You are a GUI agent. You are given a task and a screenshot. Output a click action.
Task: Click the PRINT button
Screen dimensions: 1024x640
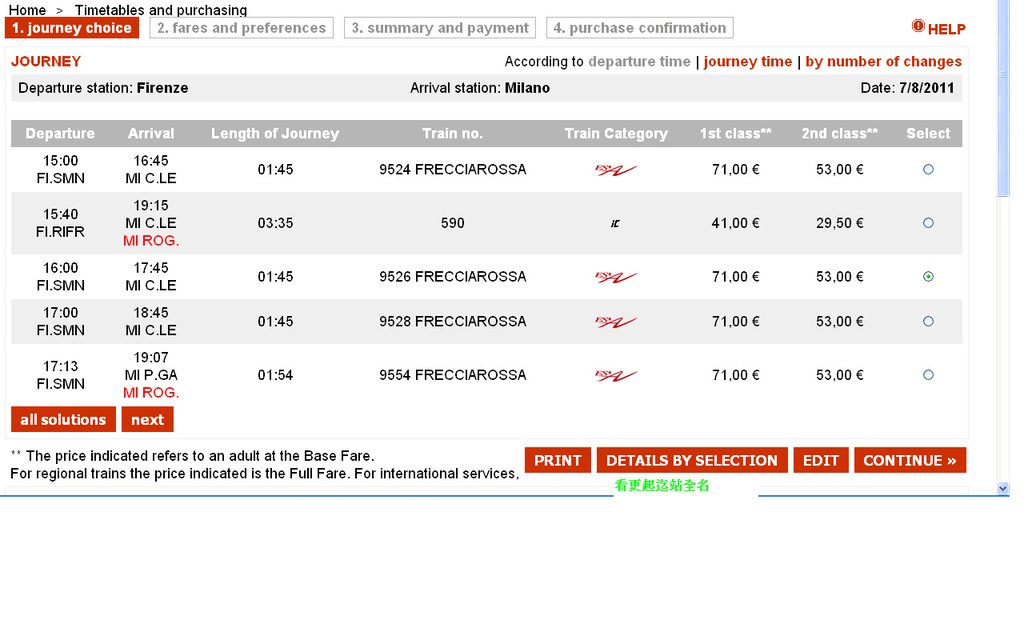(x=558, y=460)
